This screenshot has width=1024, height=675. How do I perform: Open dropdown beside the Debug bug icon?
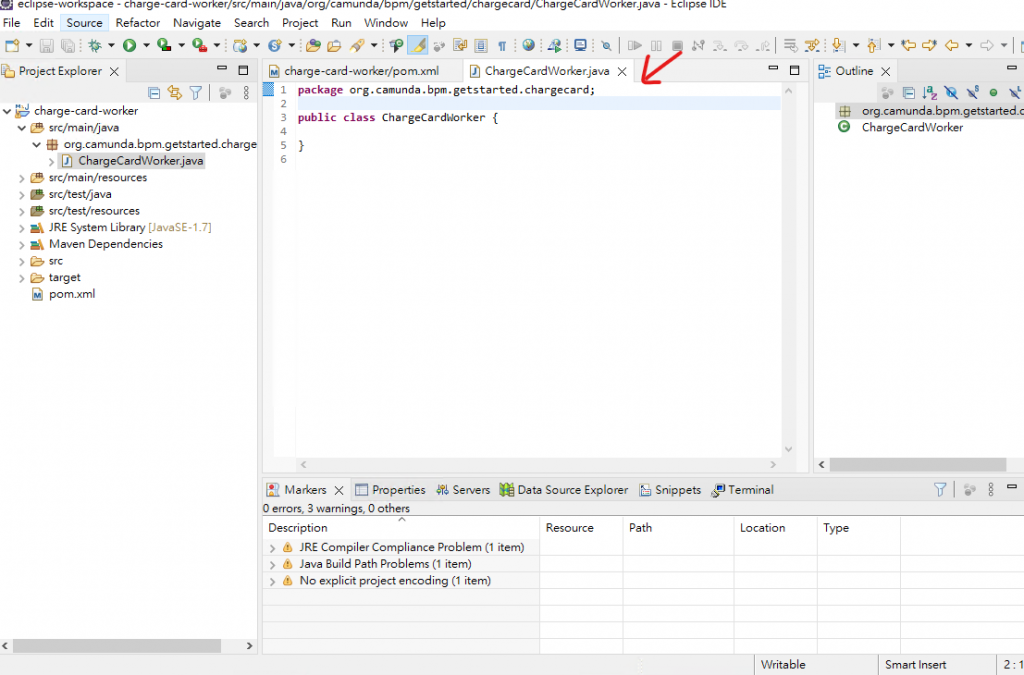[x=111, y=46]
